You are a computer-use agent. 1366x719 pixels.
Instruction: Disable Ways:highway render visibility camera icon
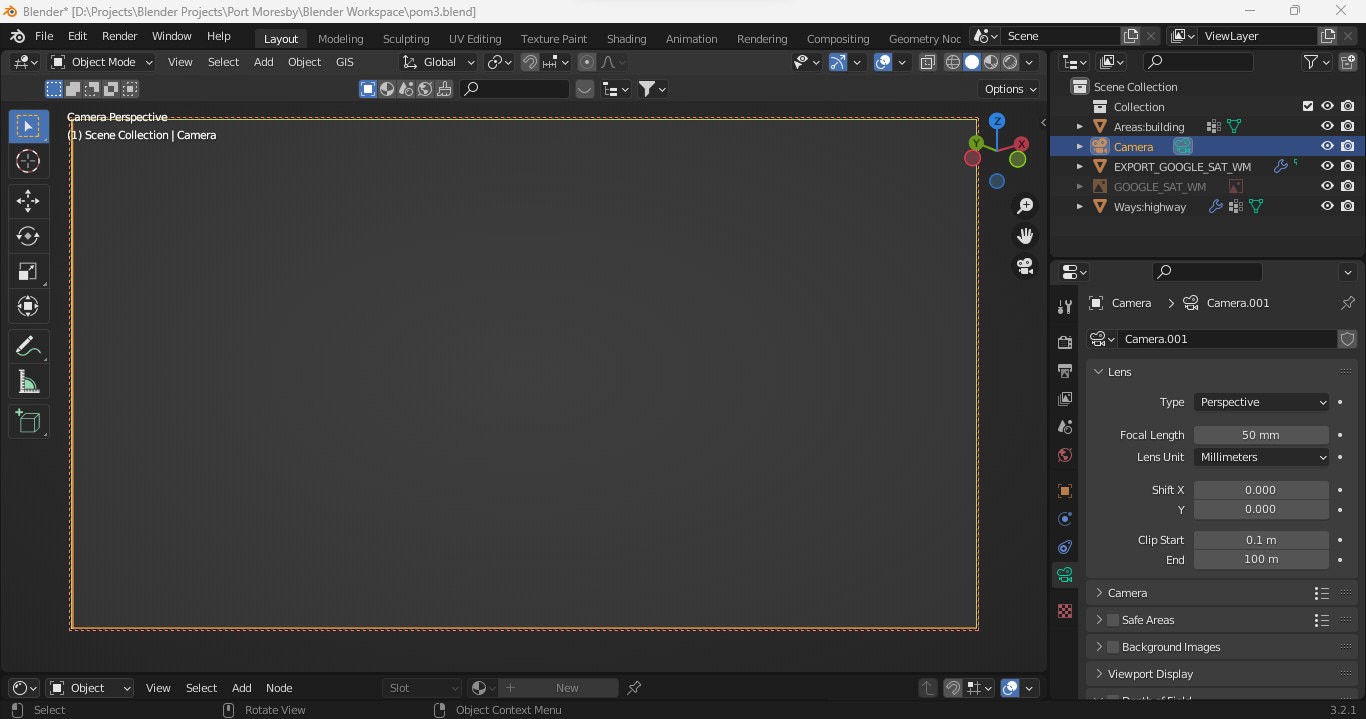coord(1347,206)
